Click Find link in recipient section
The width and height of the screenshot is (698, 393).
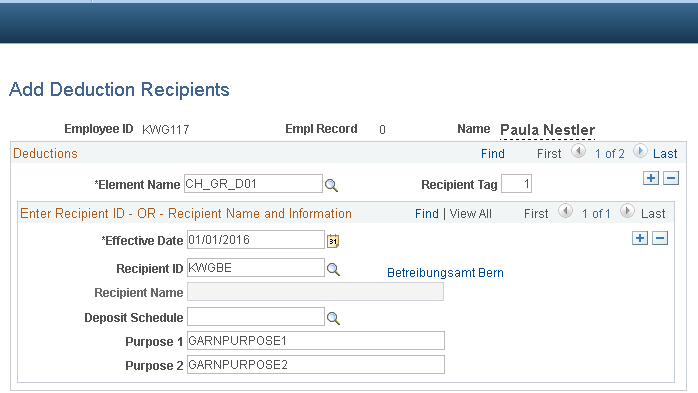point(427,214)
